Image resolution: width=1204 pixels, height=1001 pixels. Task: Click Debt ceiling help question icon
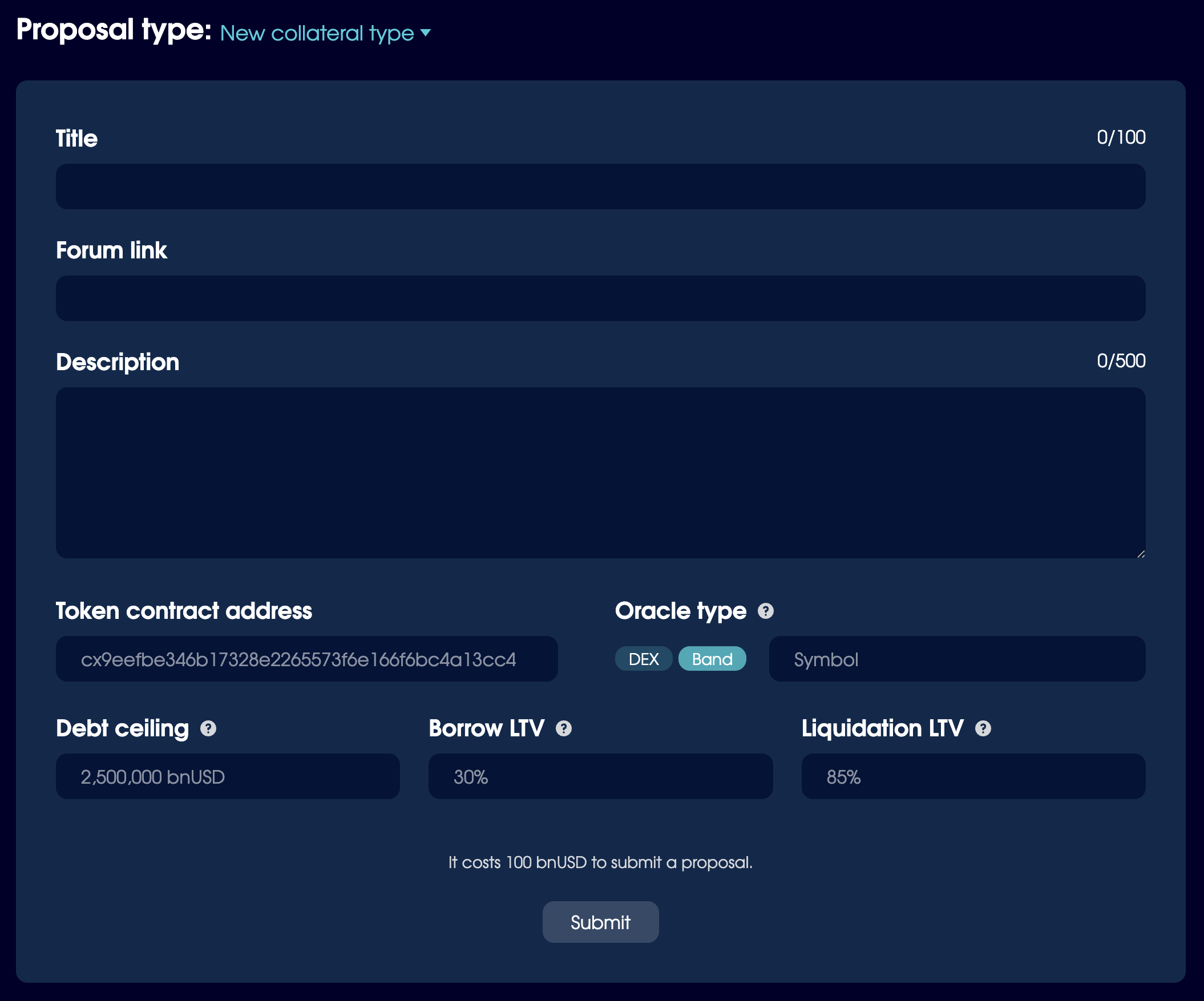(x=208, y=728)
